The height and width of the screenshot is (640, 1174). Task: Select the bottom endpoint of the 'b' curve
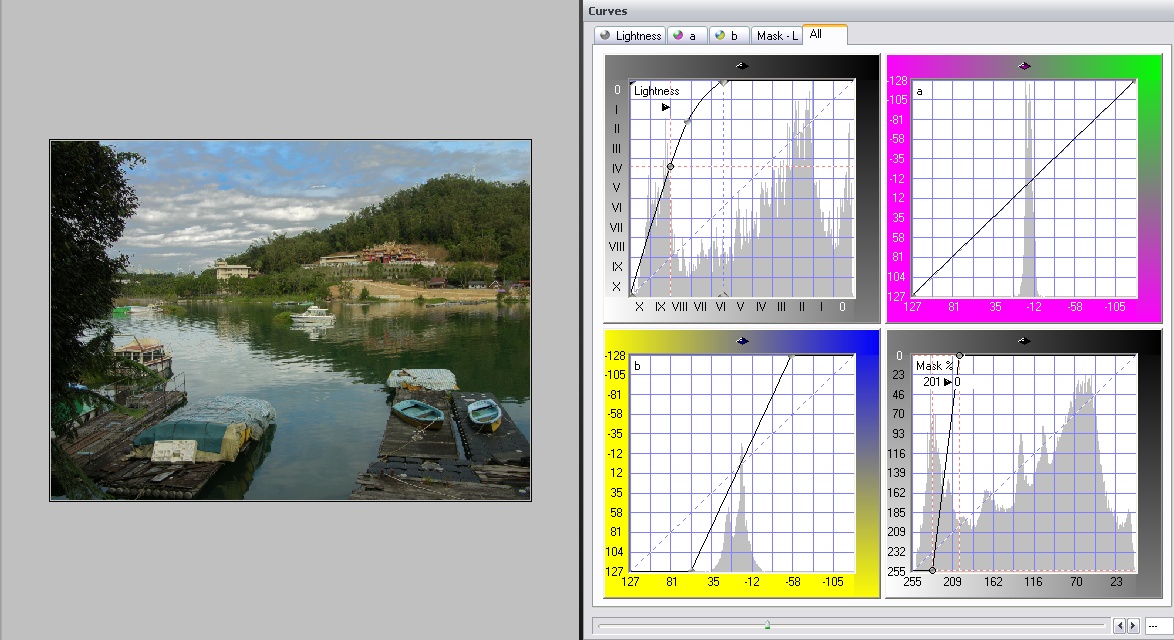tap(693, 570)
